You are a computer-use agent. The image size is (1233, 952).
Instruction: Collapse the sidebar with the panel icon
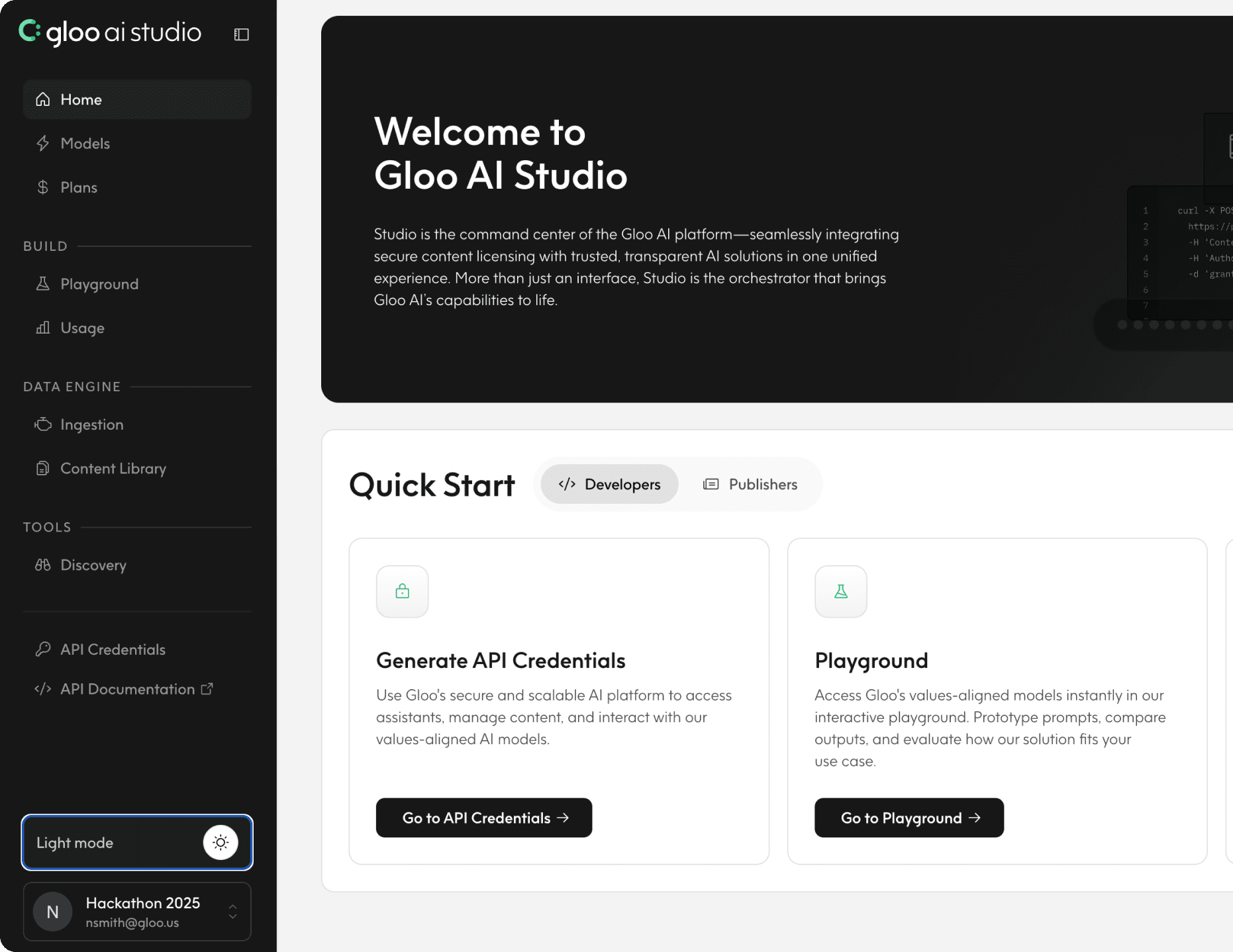(x=242, y=34)
